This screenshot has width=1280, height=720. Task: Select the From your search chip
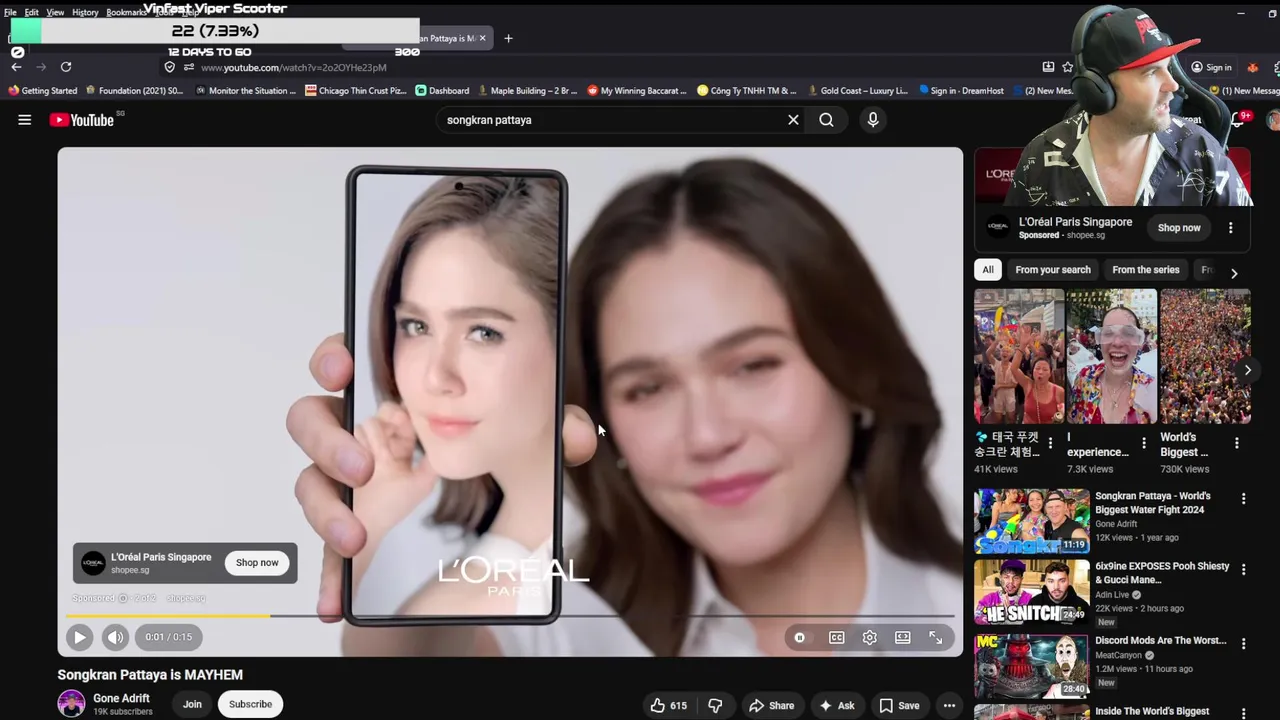click(x=1053, y=270)
